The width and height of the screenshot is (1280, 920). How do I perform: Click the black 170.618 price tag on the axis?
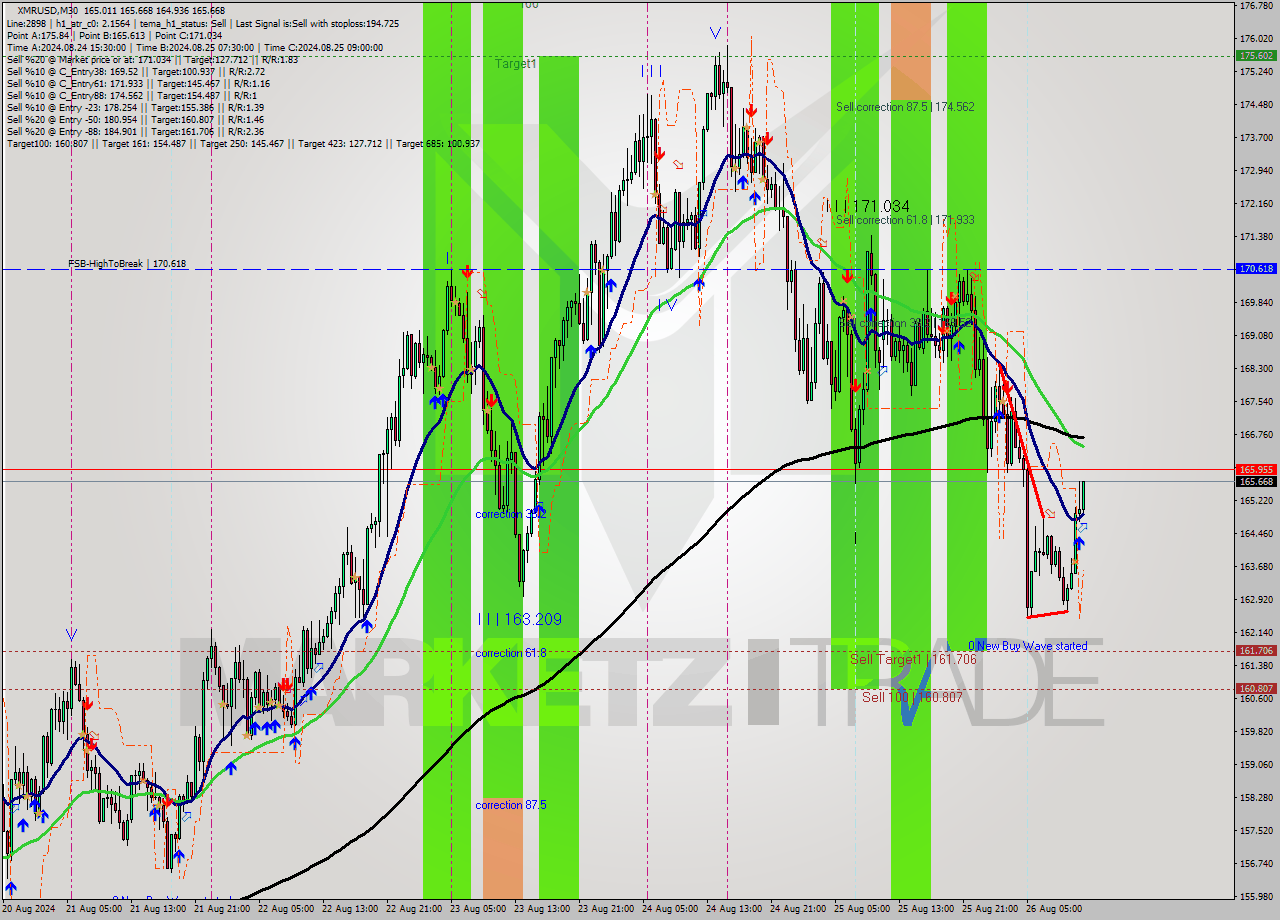click(x=1256, y=269)
